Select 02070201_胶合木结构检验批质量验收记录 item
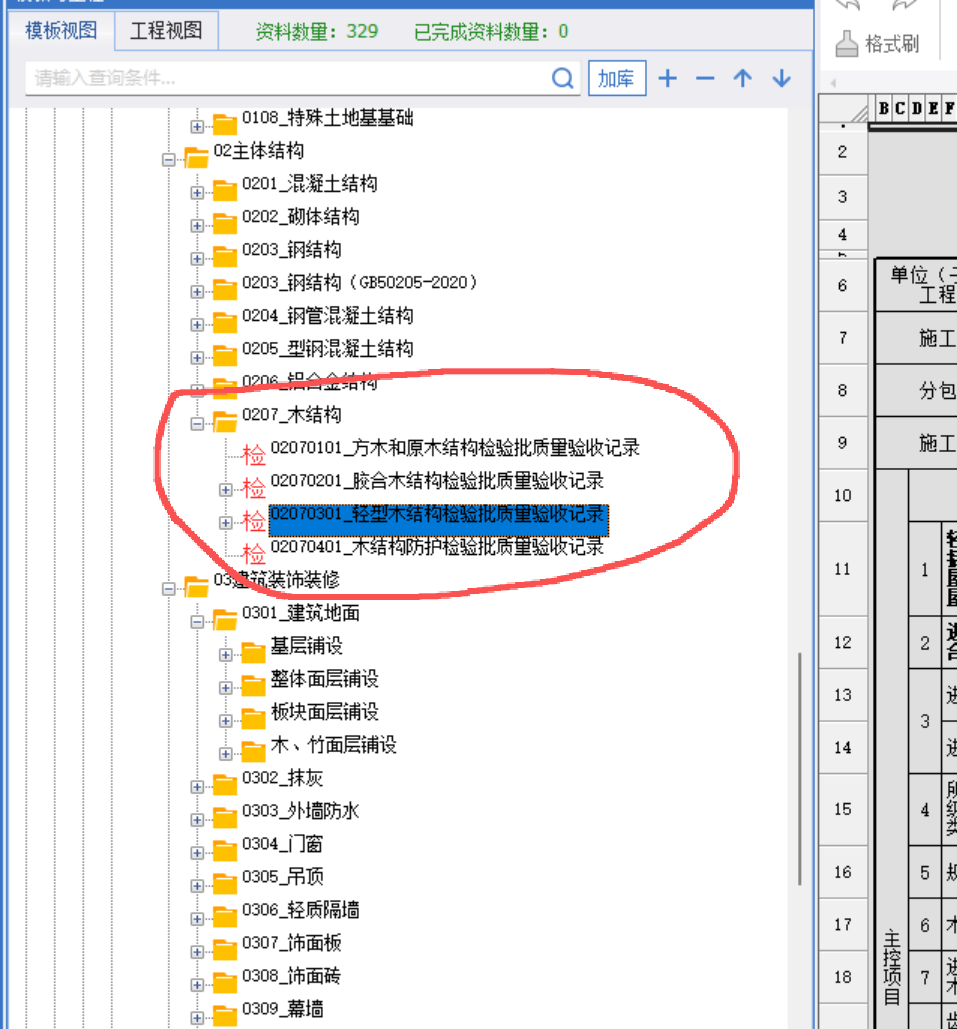The image size is (957, 1029). pos(436,481)
